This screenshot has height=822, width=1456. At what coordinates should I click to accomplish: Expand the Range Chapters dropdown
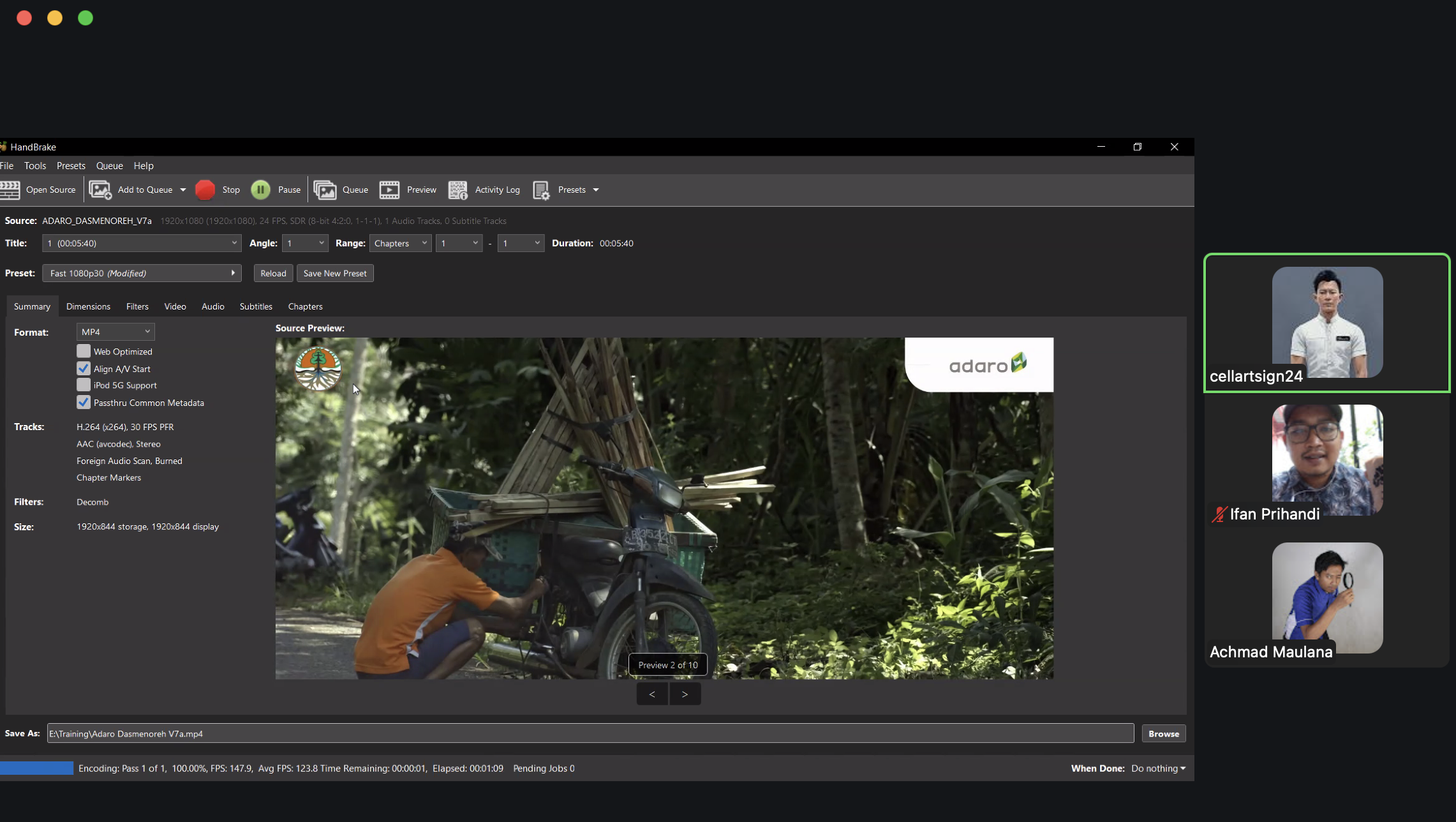click(x=400, y=243)
